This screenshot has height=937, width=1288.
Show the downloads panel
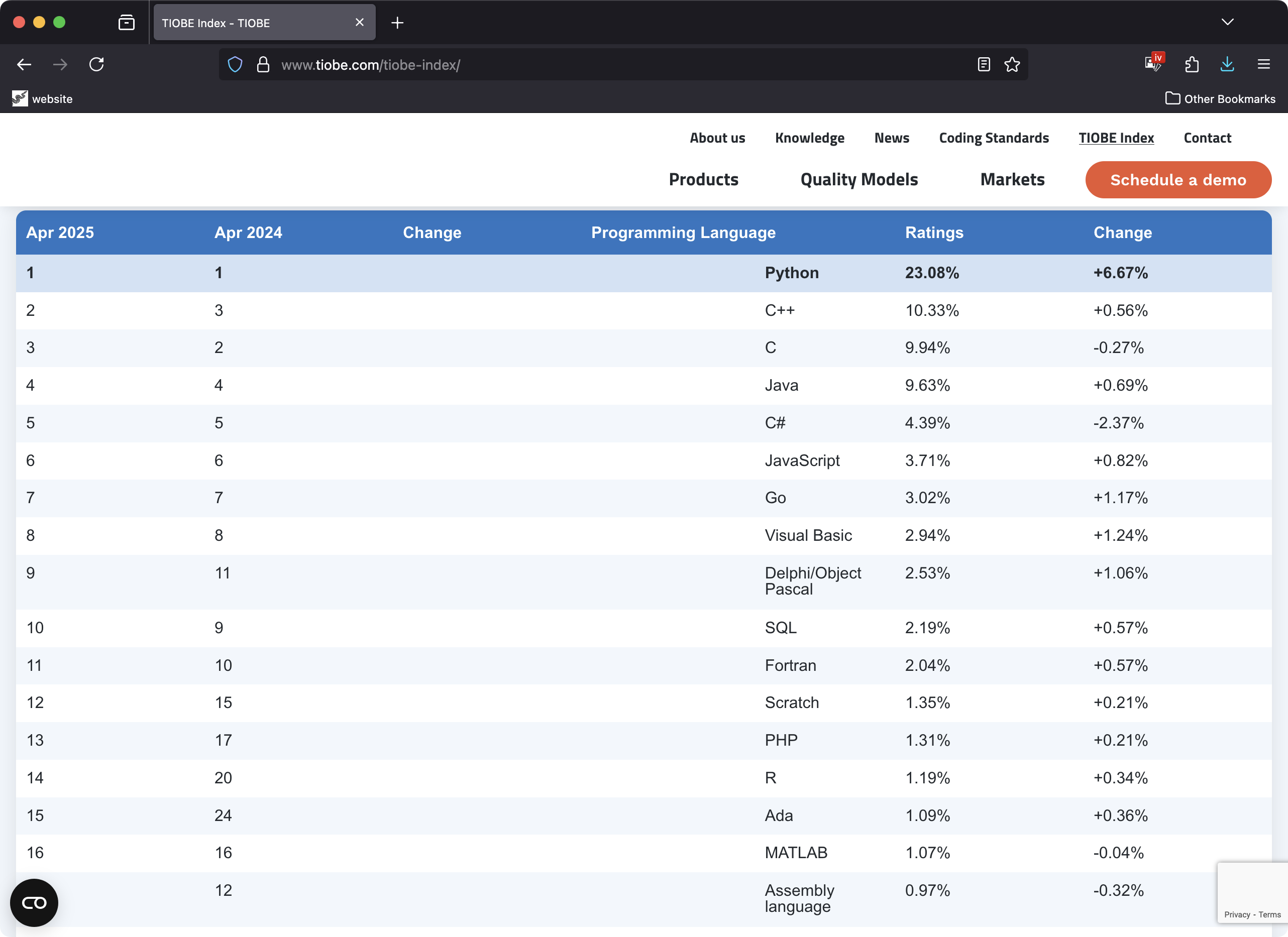[x=1227, y=65]
